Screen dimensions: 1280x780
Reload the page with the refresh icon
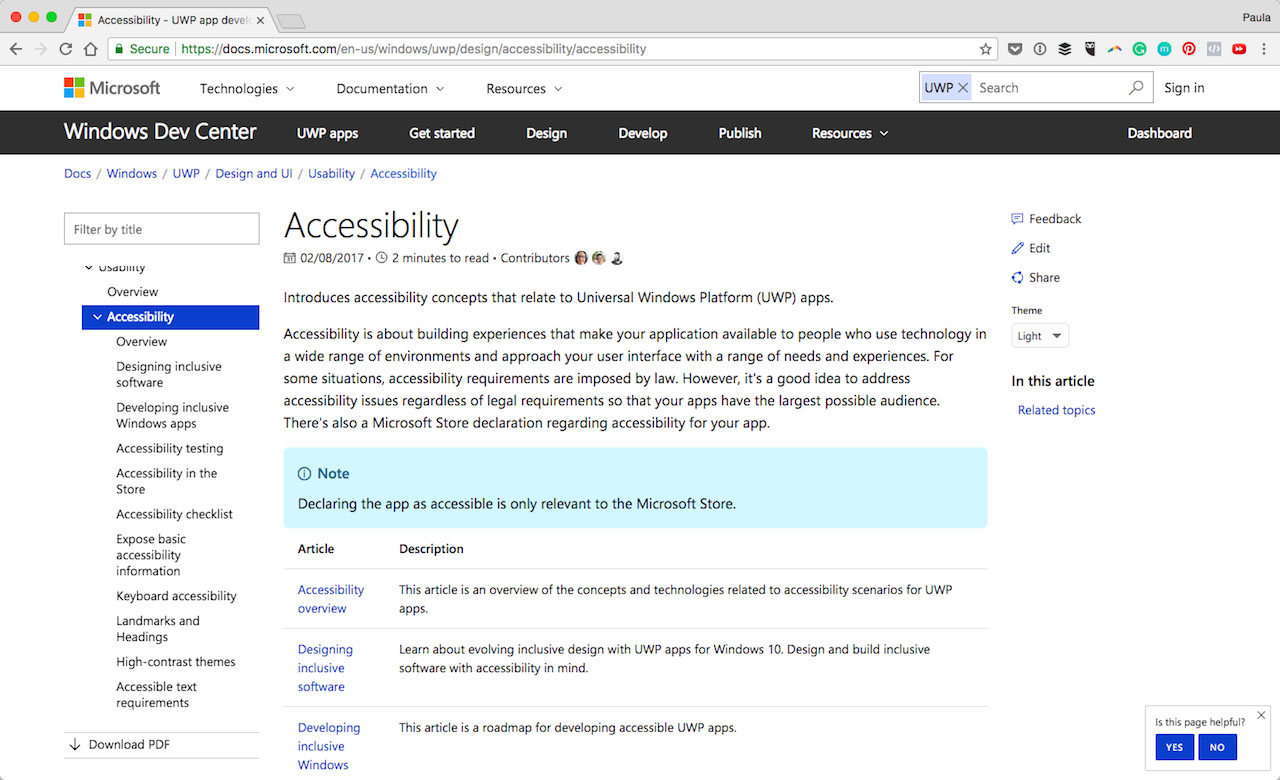pos(66,49)
